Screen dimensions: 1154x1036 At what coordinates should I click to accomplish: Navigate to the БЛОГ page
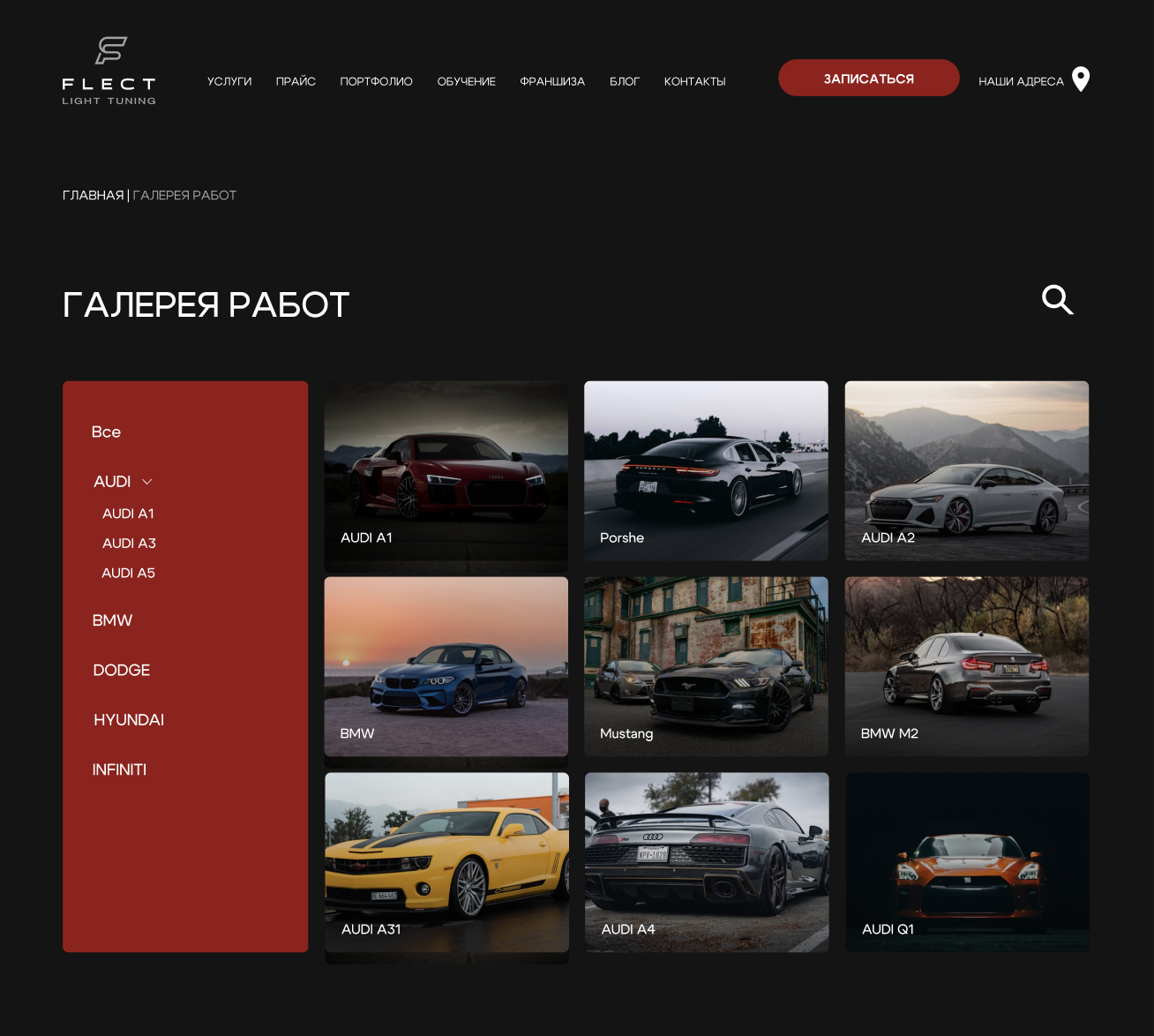pyautogui.click(x=625, y=81)
